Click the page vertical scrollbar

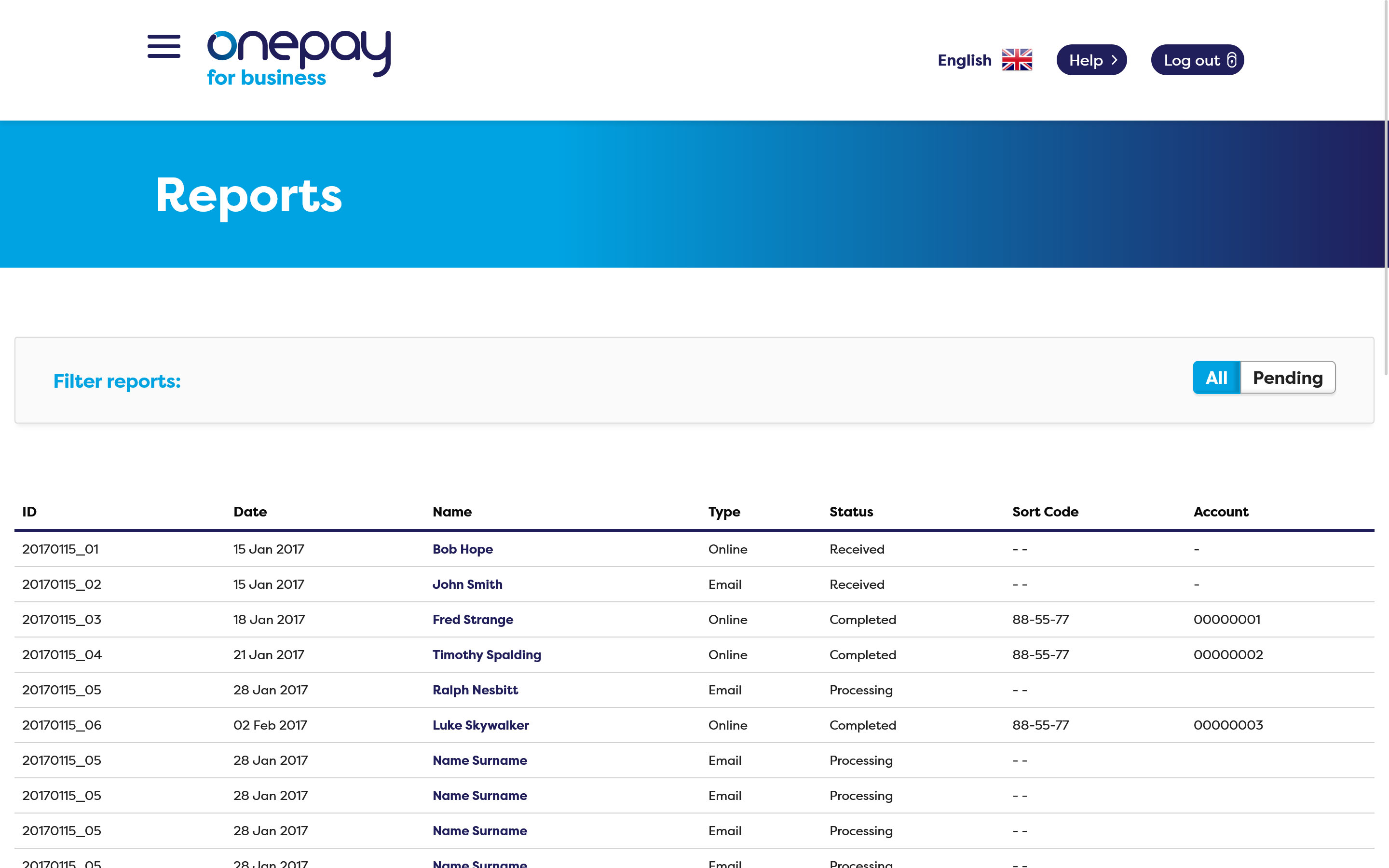tap(1386, 190)
